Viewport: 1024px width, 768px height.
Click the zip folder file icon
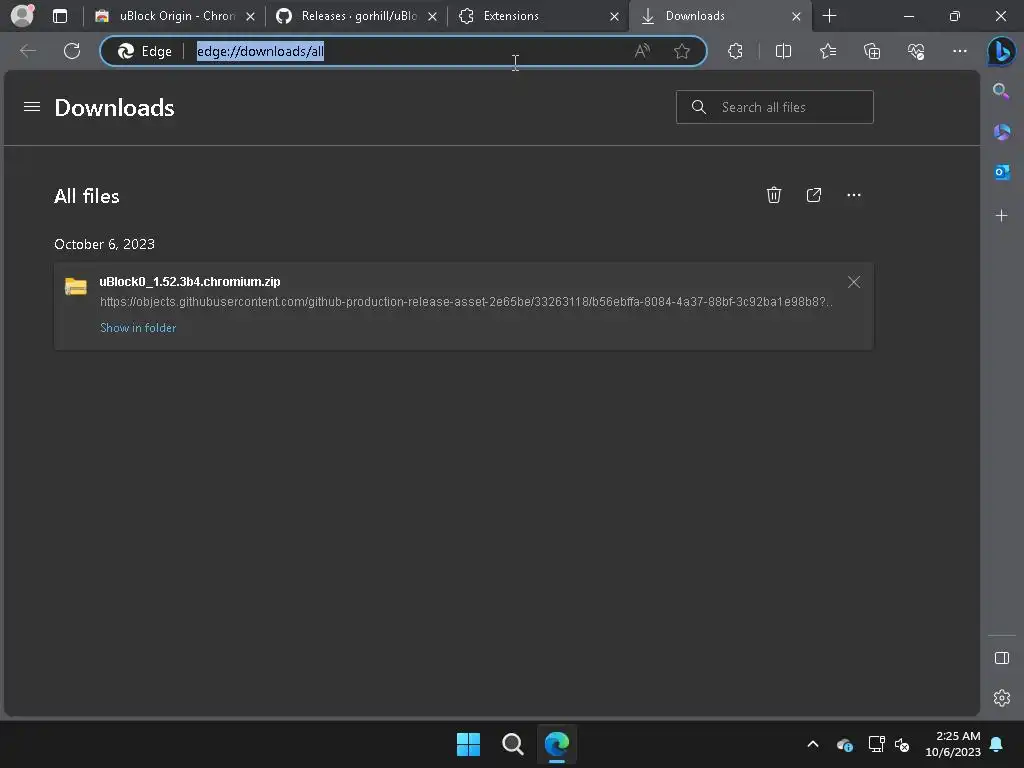76,286
